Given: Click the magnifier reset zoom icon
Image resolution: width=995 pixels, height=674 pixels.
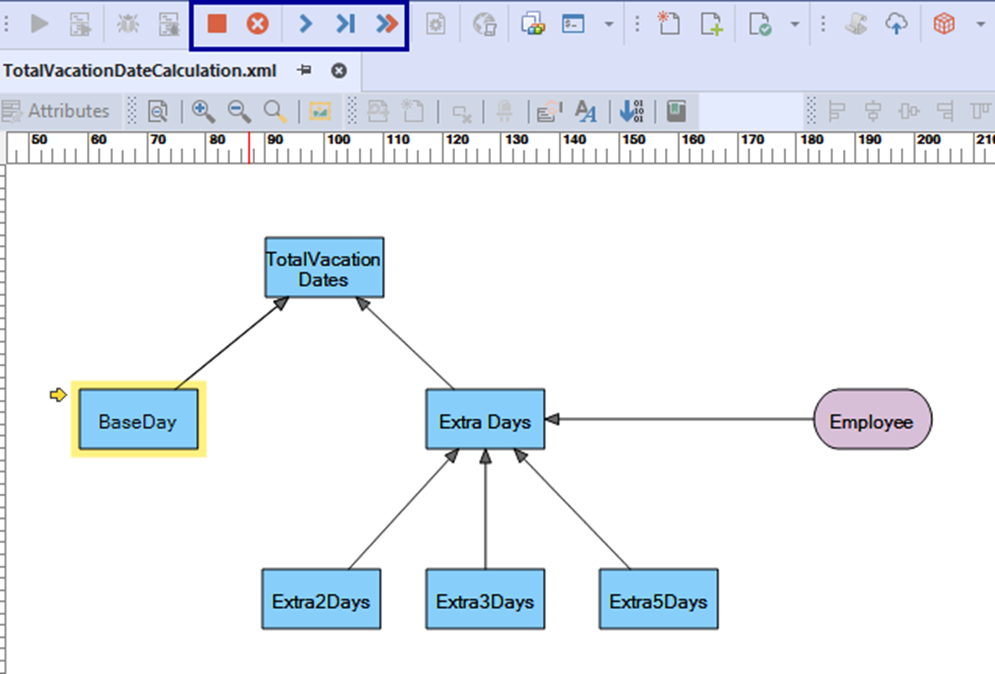Looking at the screenshot, I should tap(275, 111).
